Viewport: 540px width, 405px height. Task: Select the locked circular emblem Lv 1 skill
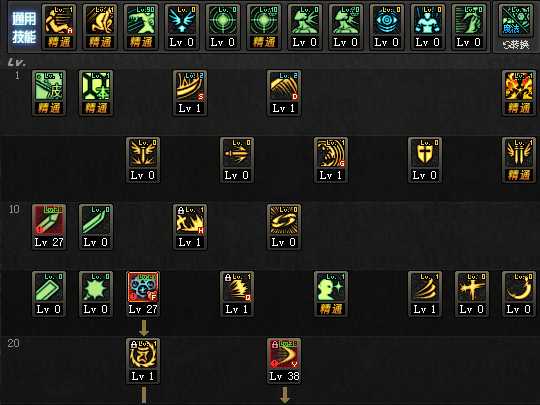pyautogui.click(x=143, y=361)
